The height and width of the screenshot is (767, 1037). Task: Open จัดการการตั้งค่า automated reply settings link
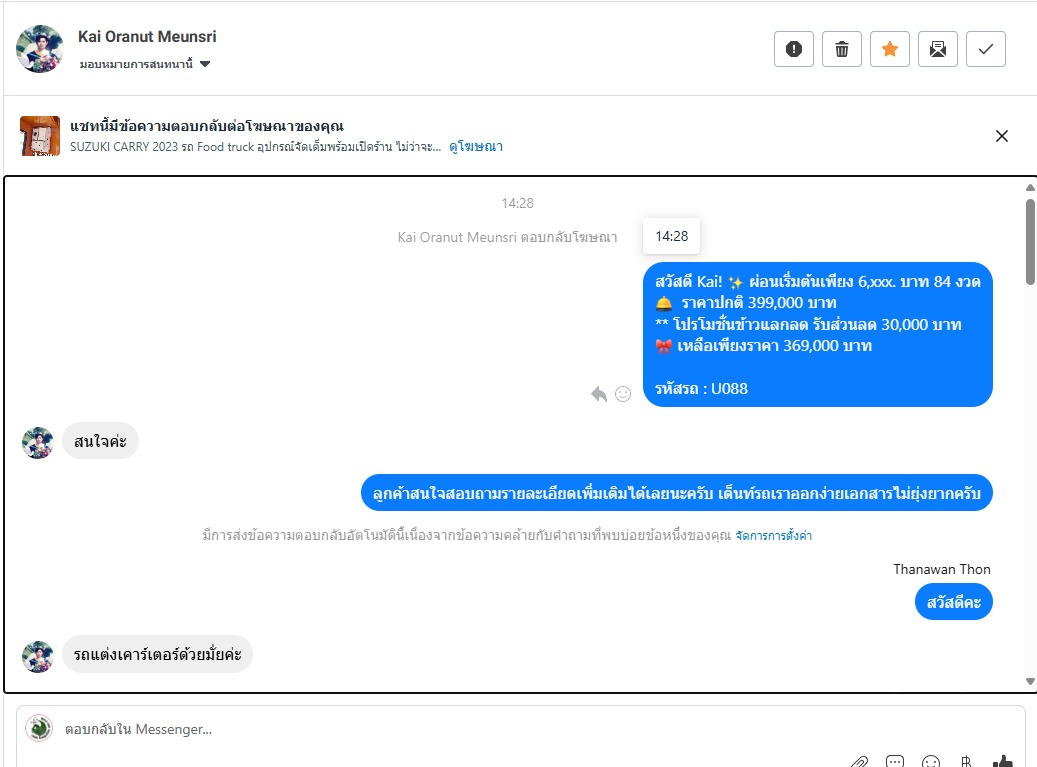[x=773, y=536]
